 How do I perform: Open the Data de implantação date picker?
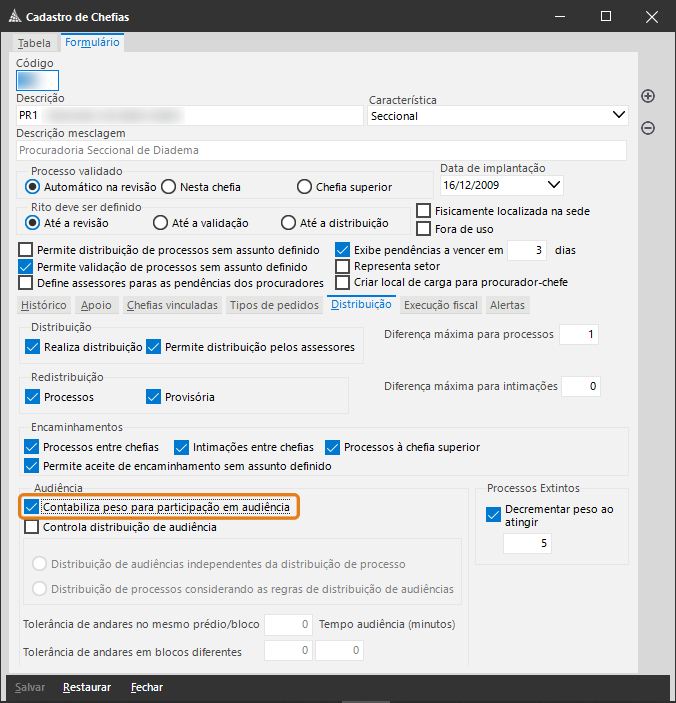(554, 185)
